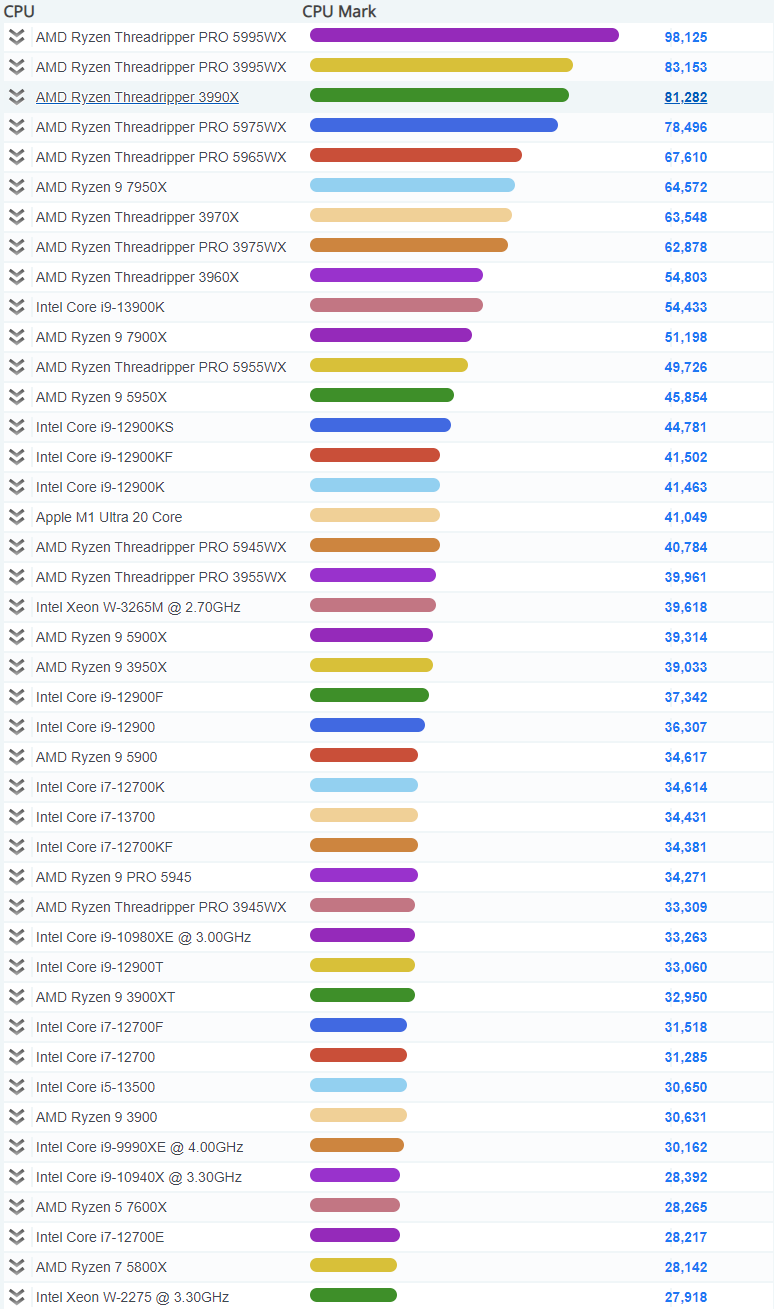This screenshot has width=774, height=1309.
Task: Open the Intel Core i9-13900K link
Action: pos(100,307)
